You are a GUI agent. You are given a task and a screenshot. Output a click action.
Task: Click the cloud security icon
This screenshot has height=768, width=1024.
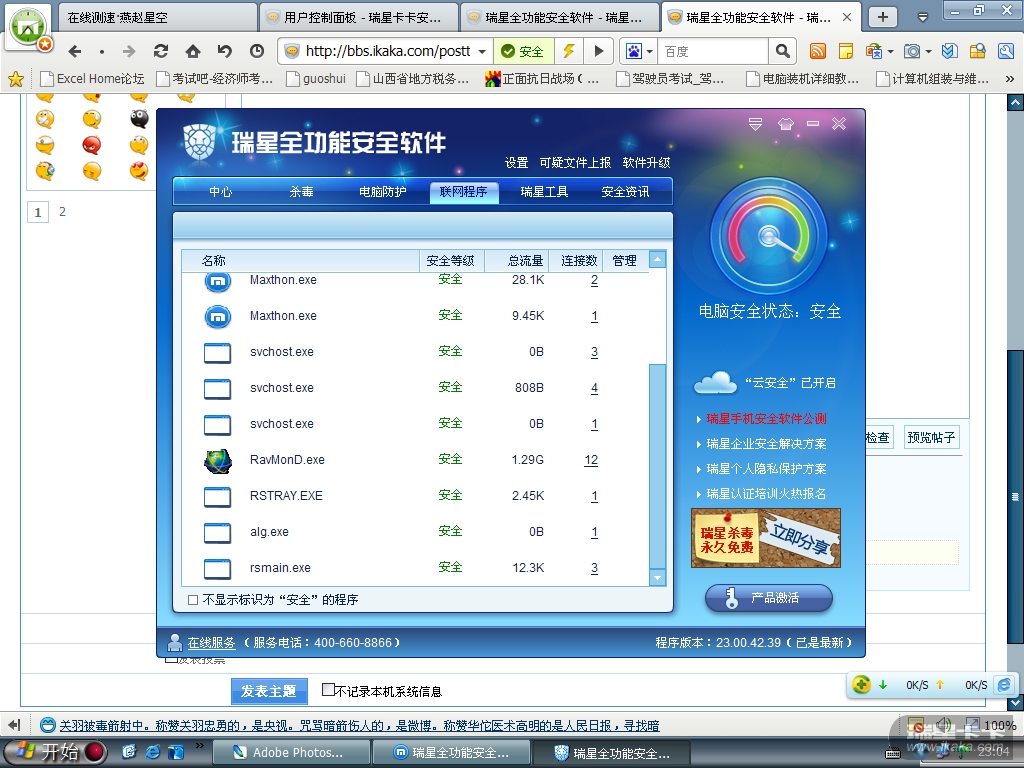tap(715, 383)
